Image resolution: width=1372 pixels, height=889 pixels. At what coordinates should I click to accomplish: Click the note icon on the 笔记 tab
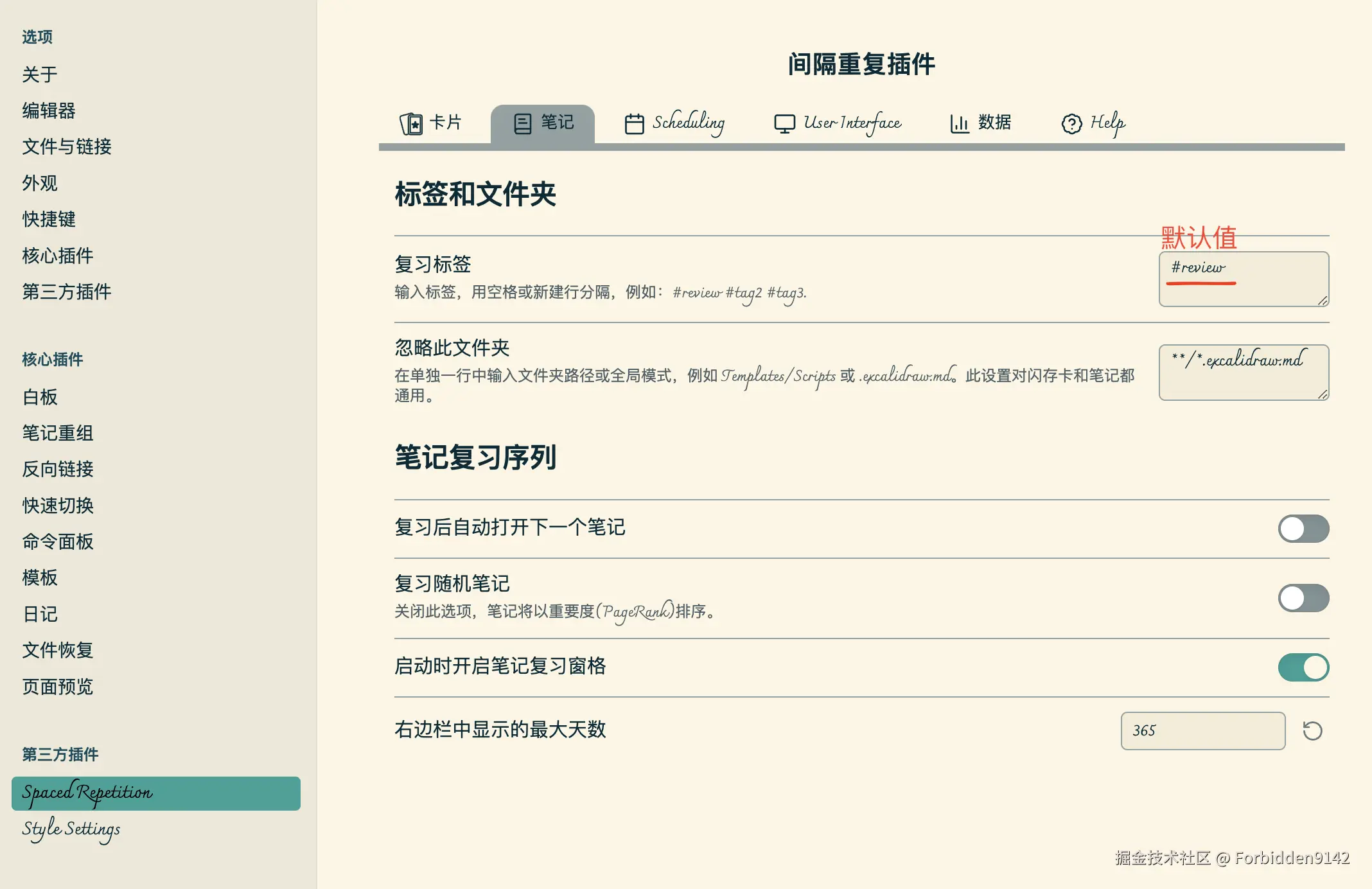pyautogui.click(x=522, y=122)
